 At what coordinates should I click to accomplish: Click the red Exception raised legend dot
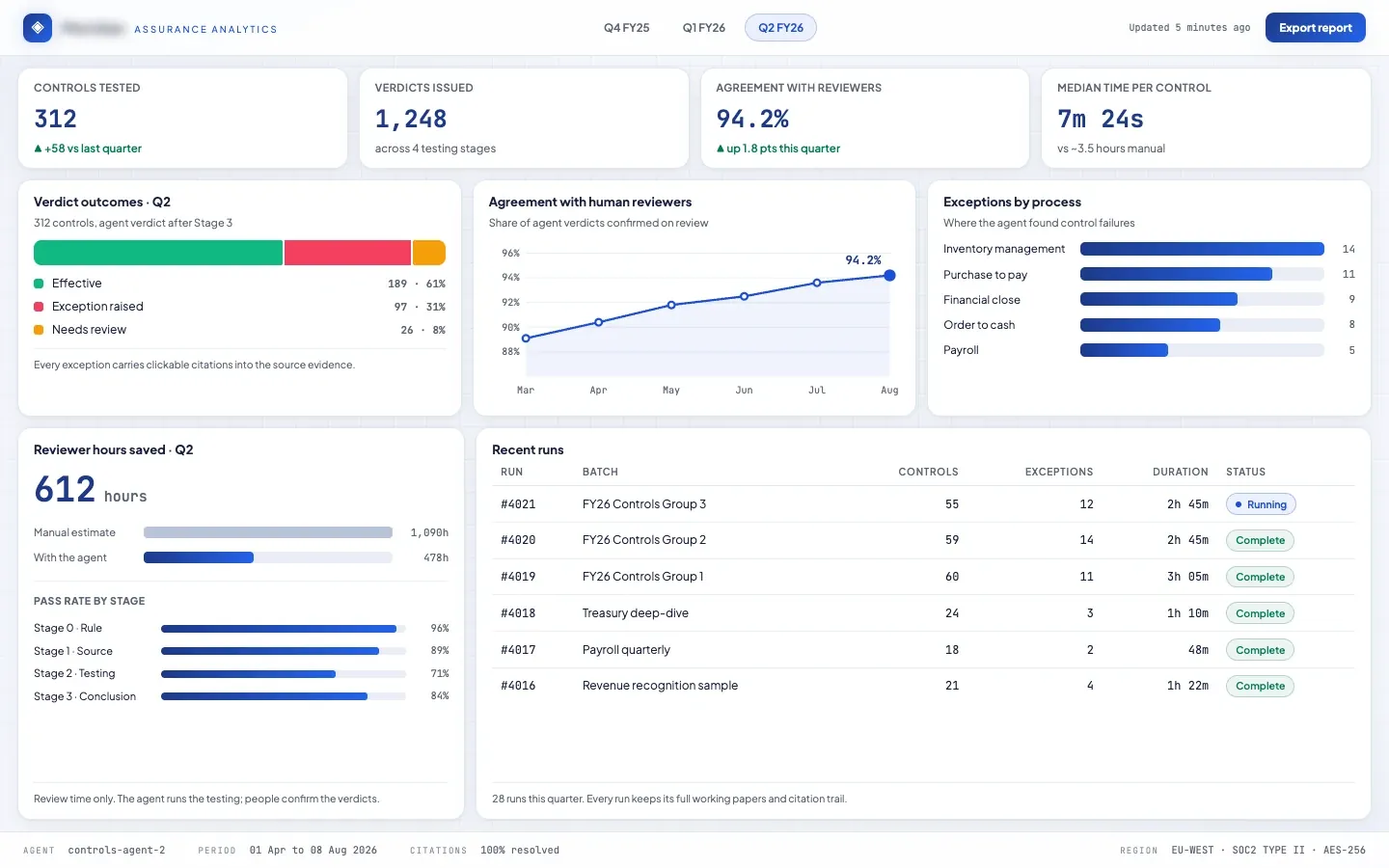(x=39, y=307)
